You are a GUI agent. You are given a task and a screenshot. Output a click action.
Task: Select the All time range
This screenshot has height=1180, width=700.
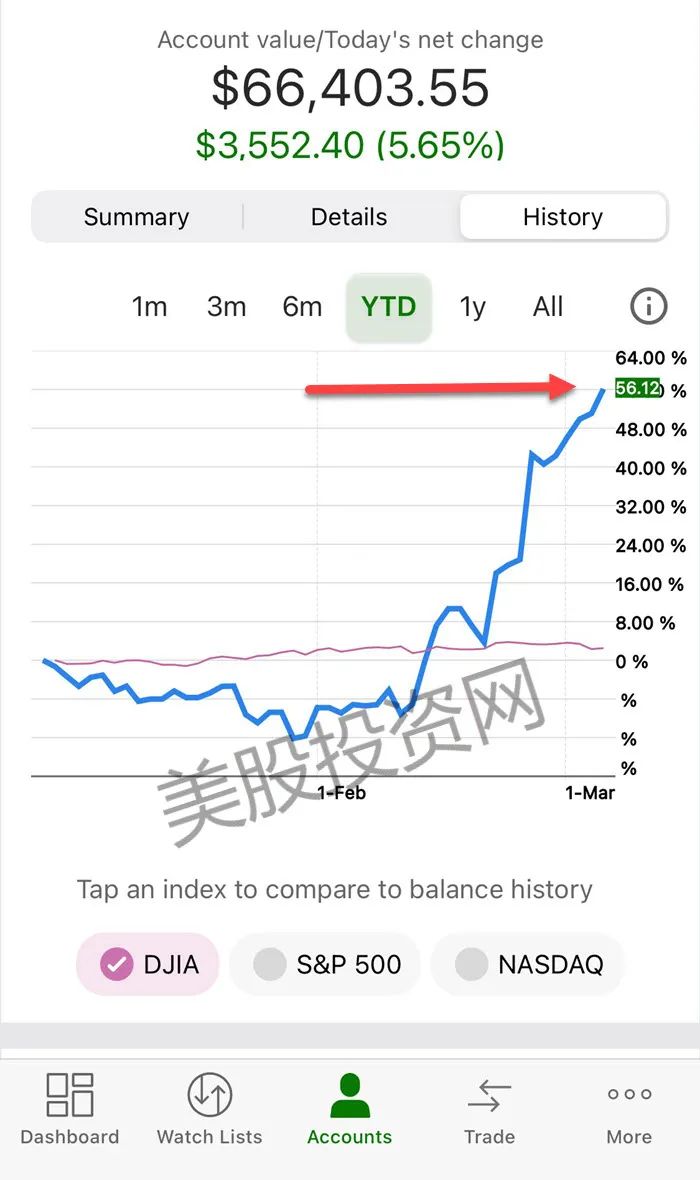547,307
